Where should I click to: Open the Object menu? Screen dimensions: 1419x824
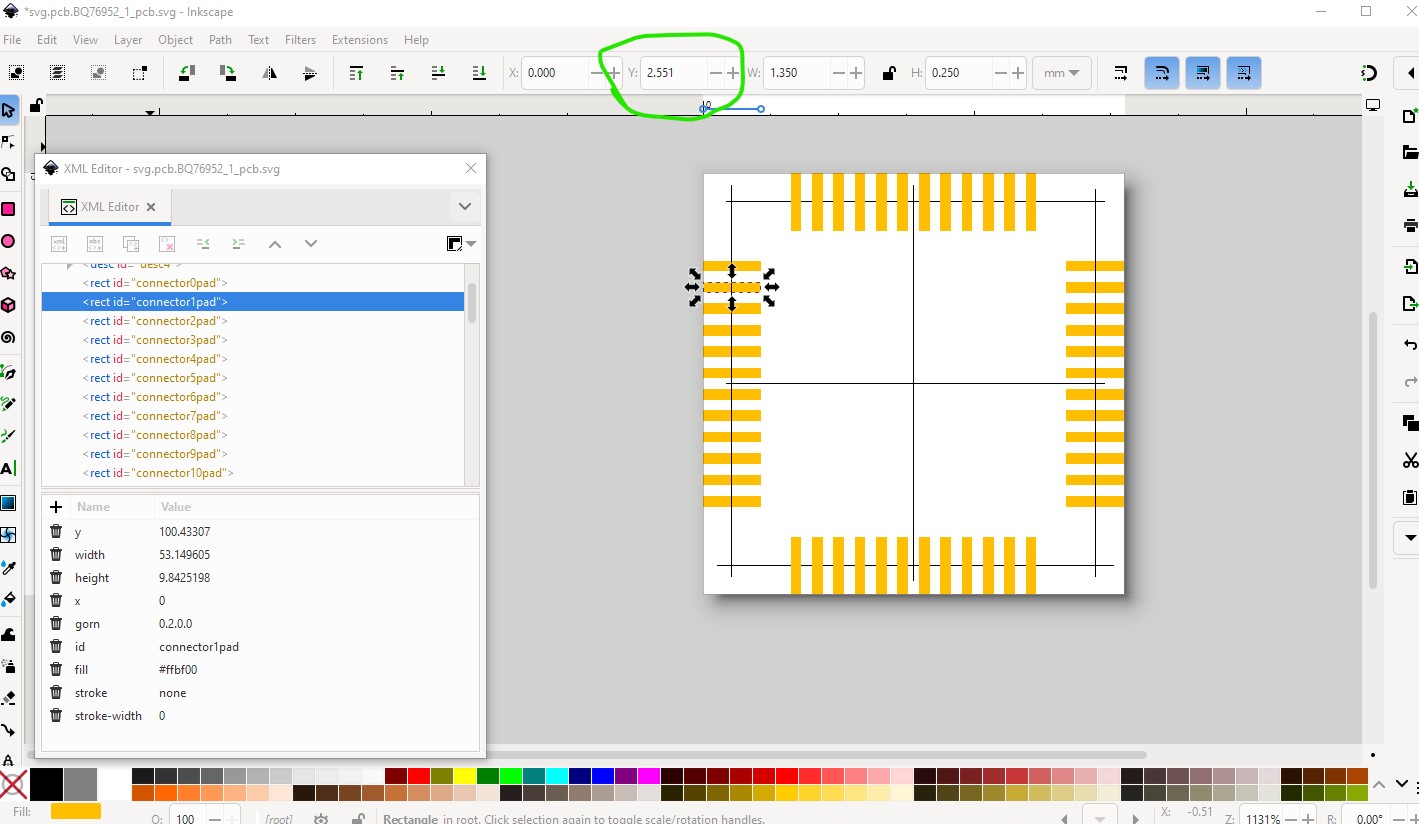pos(175,40)
